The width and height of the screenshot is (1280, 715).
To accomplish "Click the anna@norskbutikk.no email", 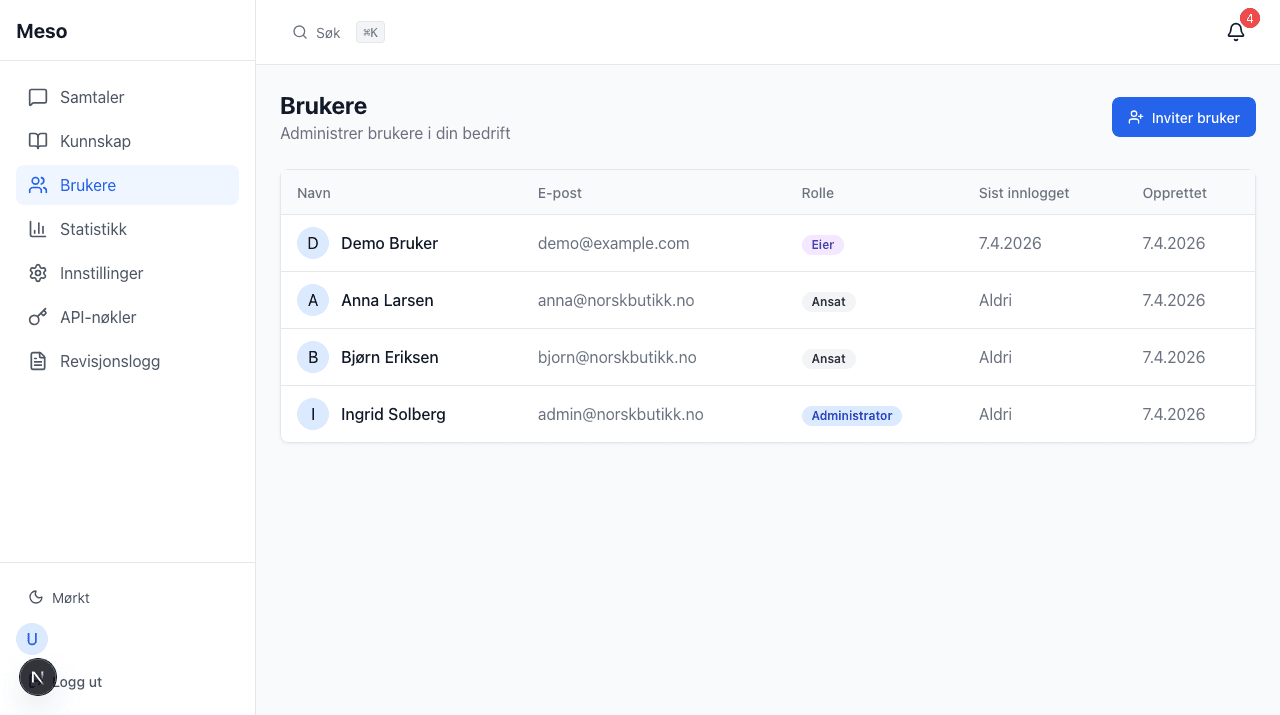I will (615, 300).
